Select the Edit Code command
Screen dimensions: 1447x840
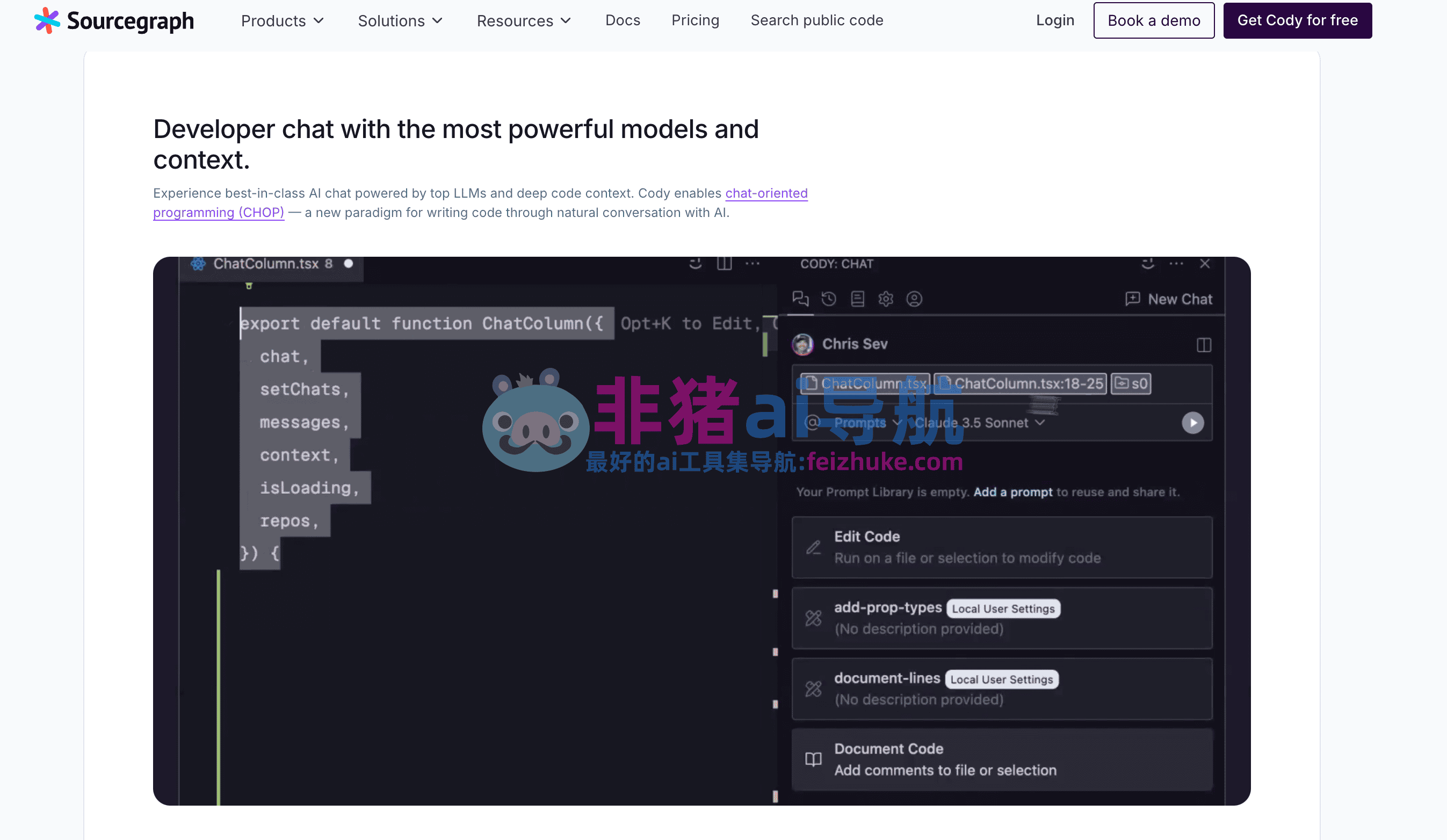point(1001,547)
